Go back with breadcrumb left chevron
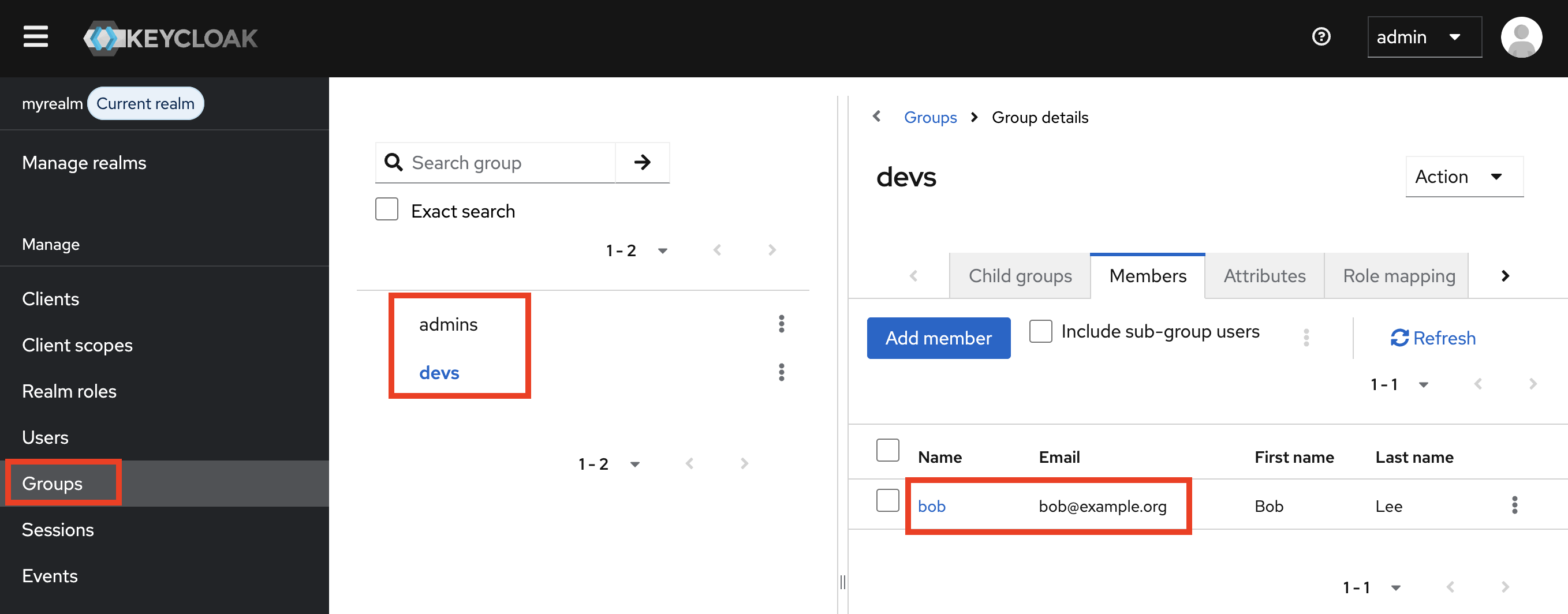Image resolution: width=1568 pixels, height=614 pixels. pyautogui.click(x=876, y=115)
